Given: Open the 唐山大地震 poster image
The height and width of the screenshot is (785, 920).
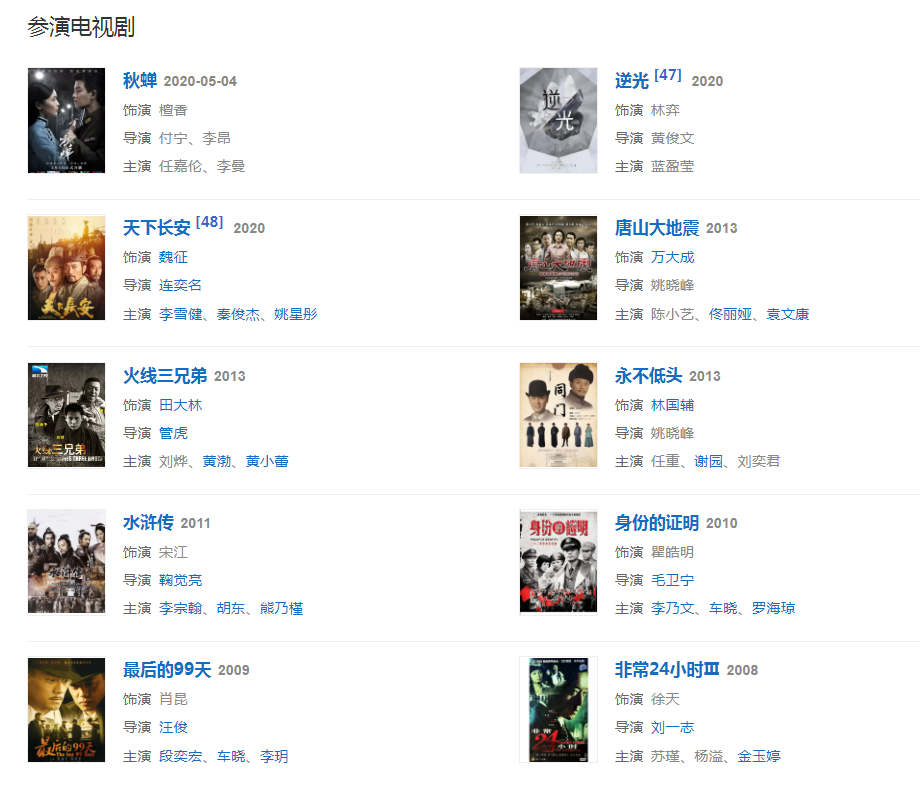Looking at the screenshot, I should pyautogui.click(x=558, y=268).
